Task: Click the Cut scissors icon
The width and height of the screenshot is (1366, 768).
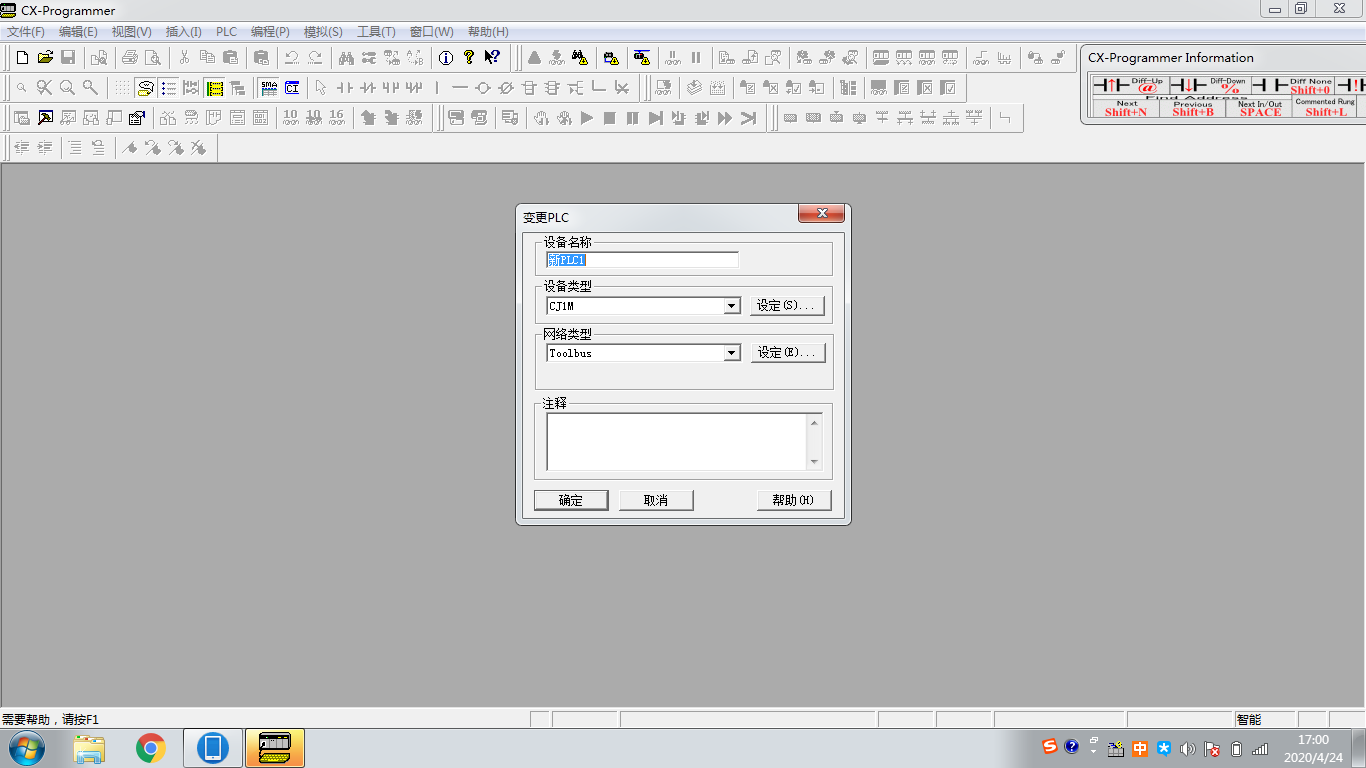Action: 184,58
